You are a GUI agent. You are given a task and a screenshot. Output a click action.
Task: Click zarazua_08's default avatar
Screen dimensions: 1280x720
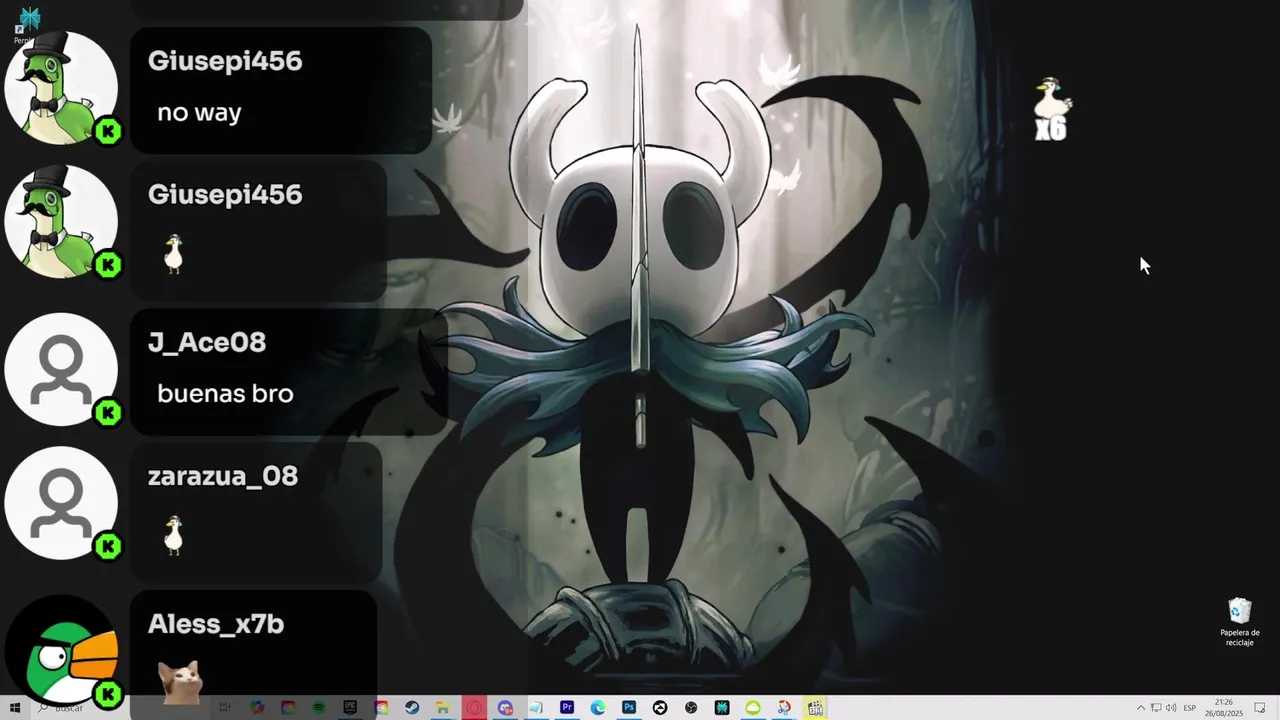click(x=61, y=503)
